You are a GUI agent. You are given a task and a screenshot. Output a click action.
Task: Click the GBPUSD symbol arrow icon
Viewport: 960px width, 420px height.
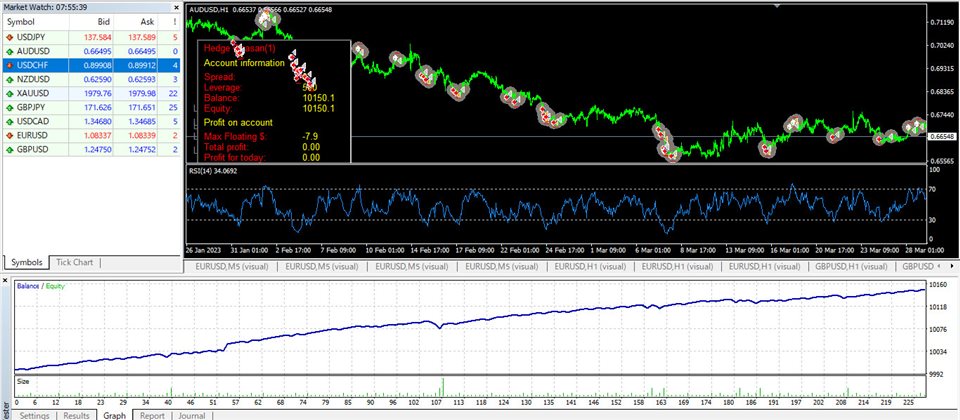(11, 149)
